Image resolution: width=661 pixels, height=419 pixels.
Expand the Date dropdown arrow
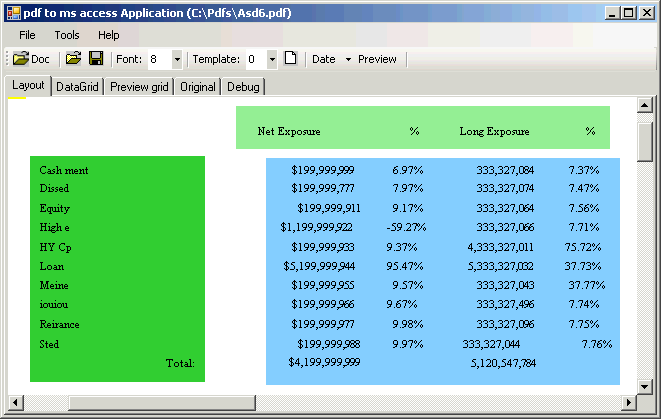(x=348, y=59)
